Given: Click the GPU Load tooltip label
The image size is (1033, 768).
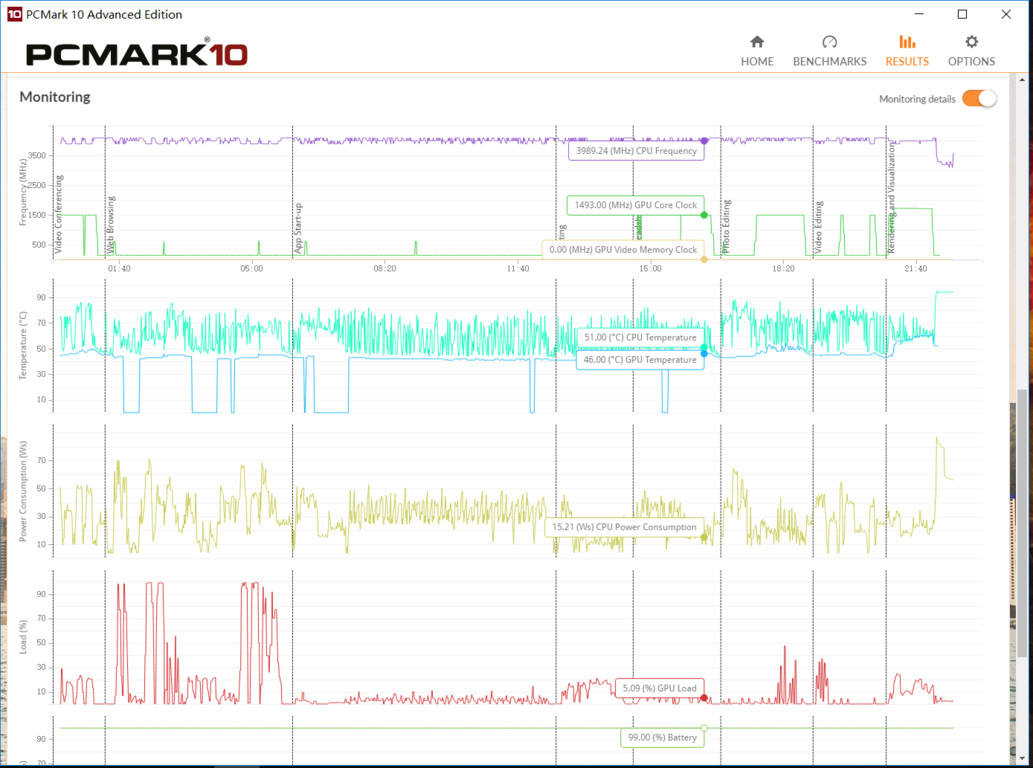Looking at the screenshot, I should [659, 688].
